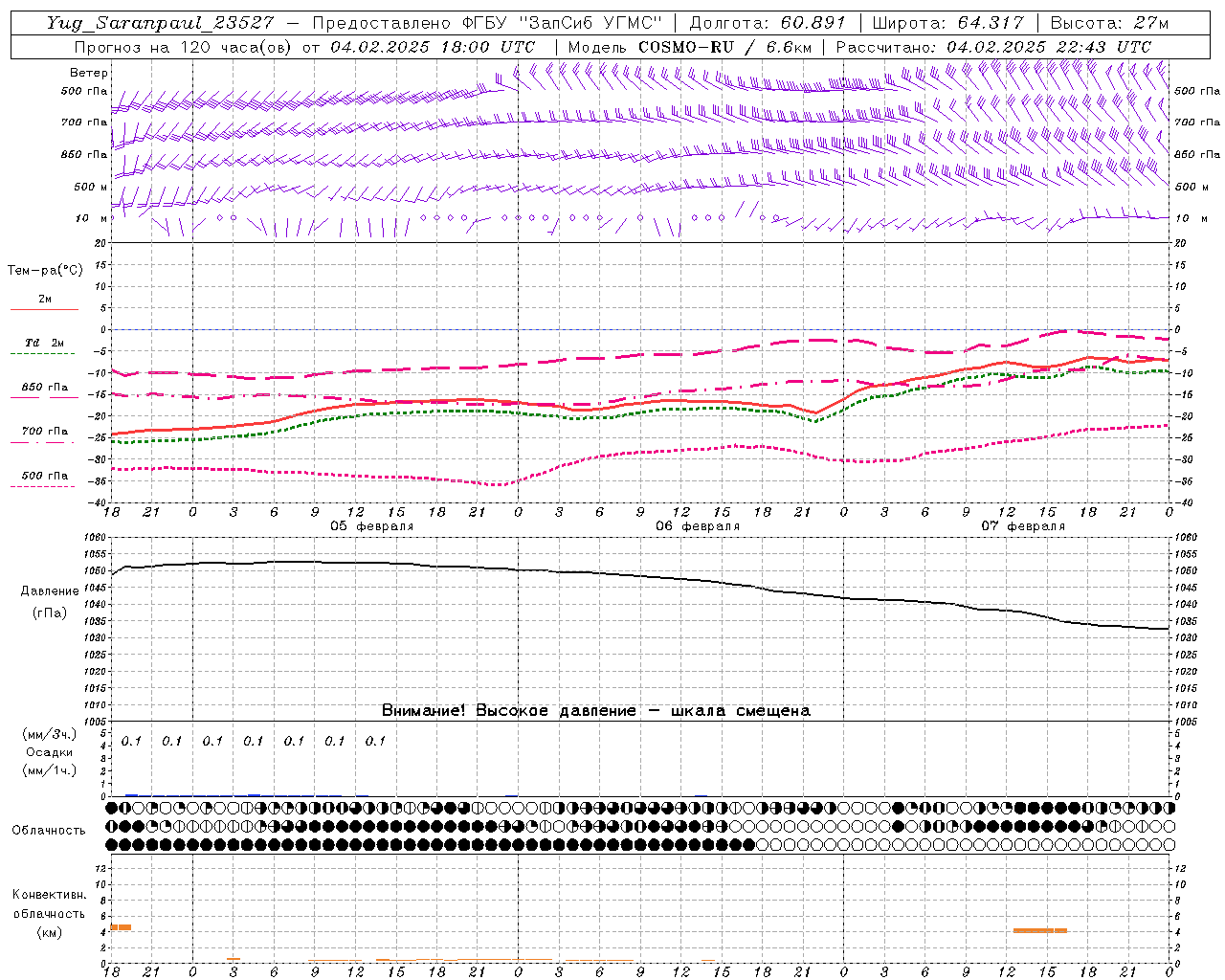The height and width of the screenshot is (980, 1225).
Task: Click the Рассчитано 04.02.2025 22:43 UTC timestamp
Action: 993,47
